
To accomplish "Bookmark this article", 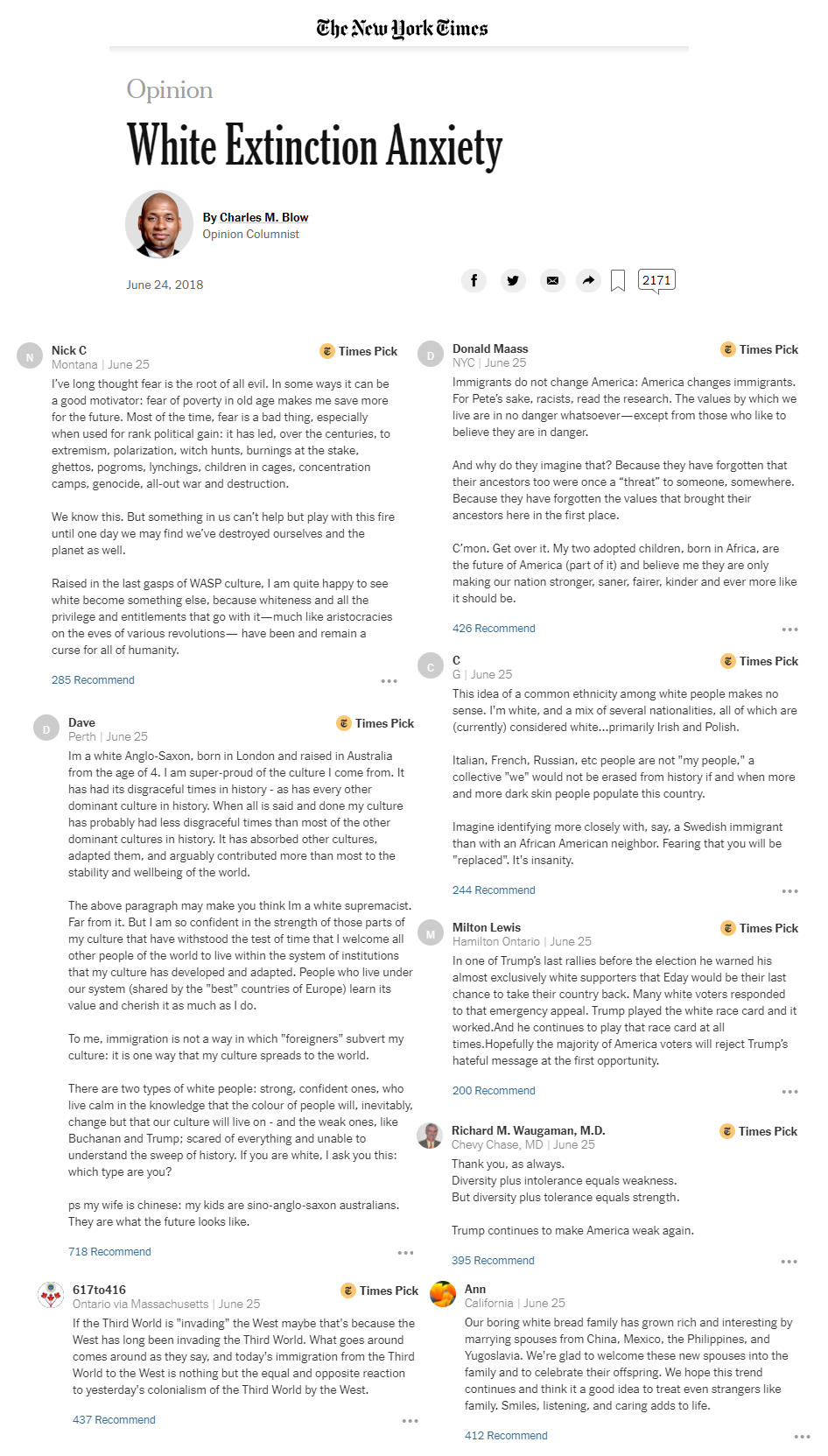I will click(618, 280).
